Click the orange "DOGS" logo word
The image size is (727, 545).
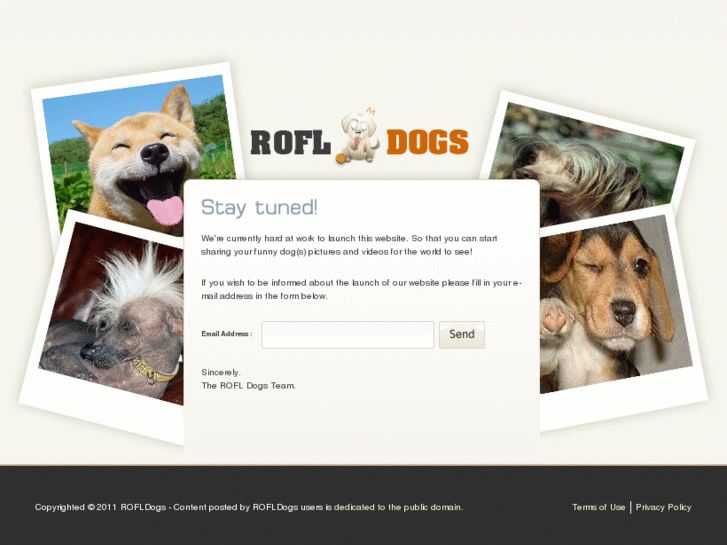pos(427,141)
